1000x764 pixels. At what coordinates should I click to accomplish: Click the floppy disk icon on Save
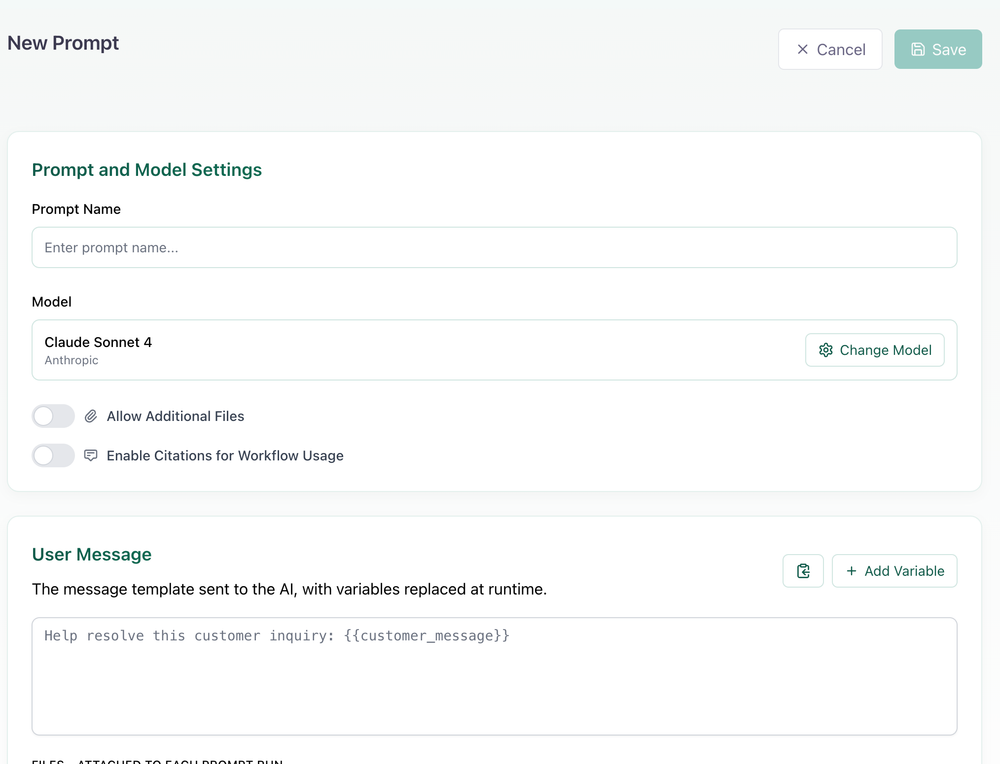pyautogui.click(x=918, y=49)
